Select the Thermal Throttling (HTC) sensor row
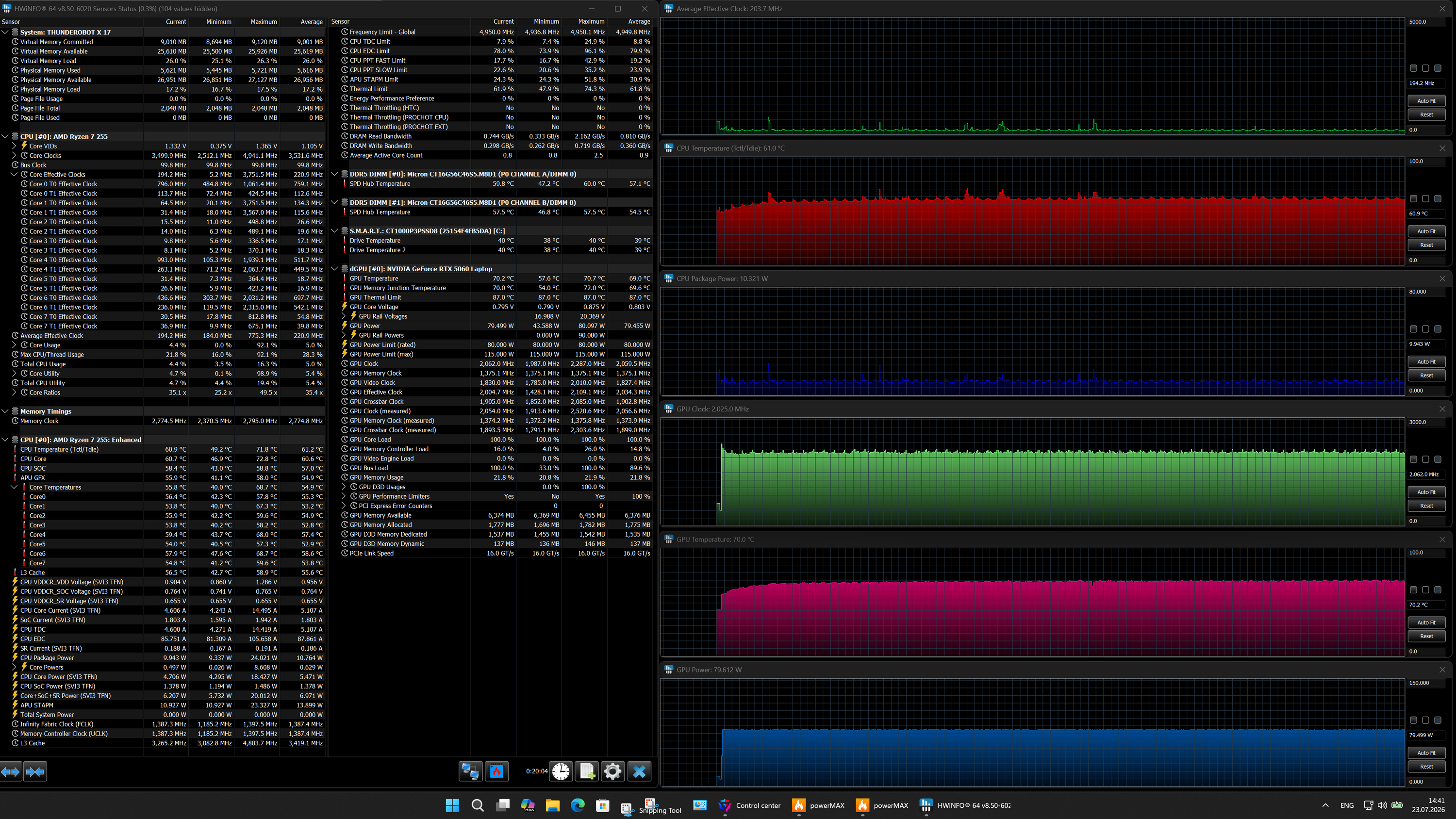Screen dimensions: 1456x819 (496, 108)
